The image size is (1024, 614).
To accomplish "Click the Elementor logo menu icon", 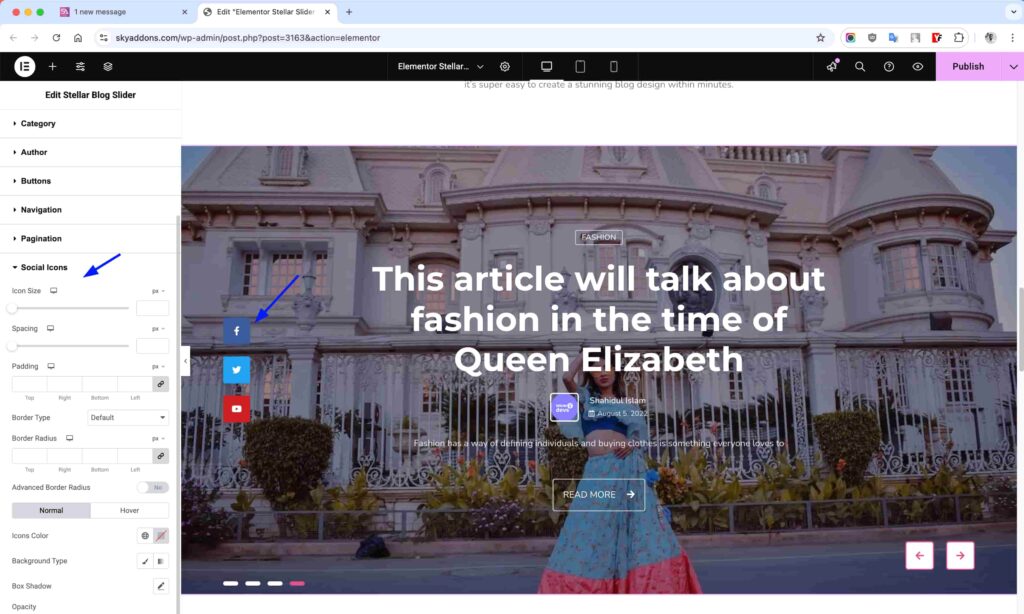I will click(25, 66).
